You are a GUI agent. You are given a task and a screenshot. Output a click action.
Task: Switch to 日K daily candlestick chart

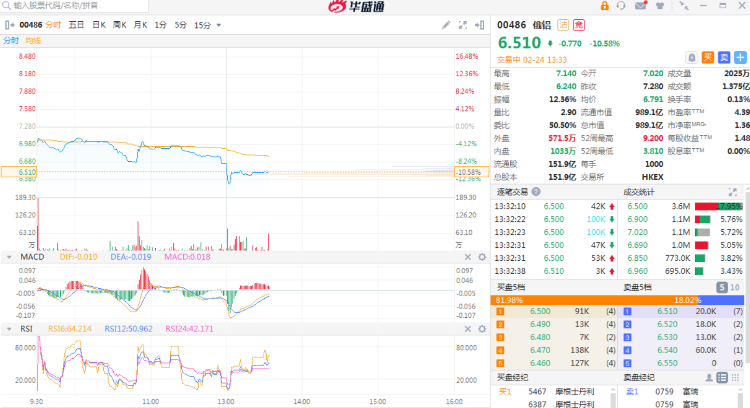pos(99,25)
